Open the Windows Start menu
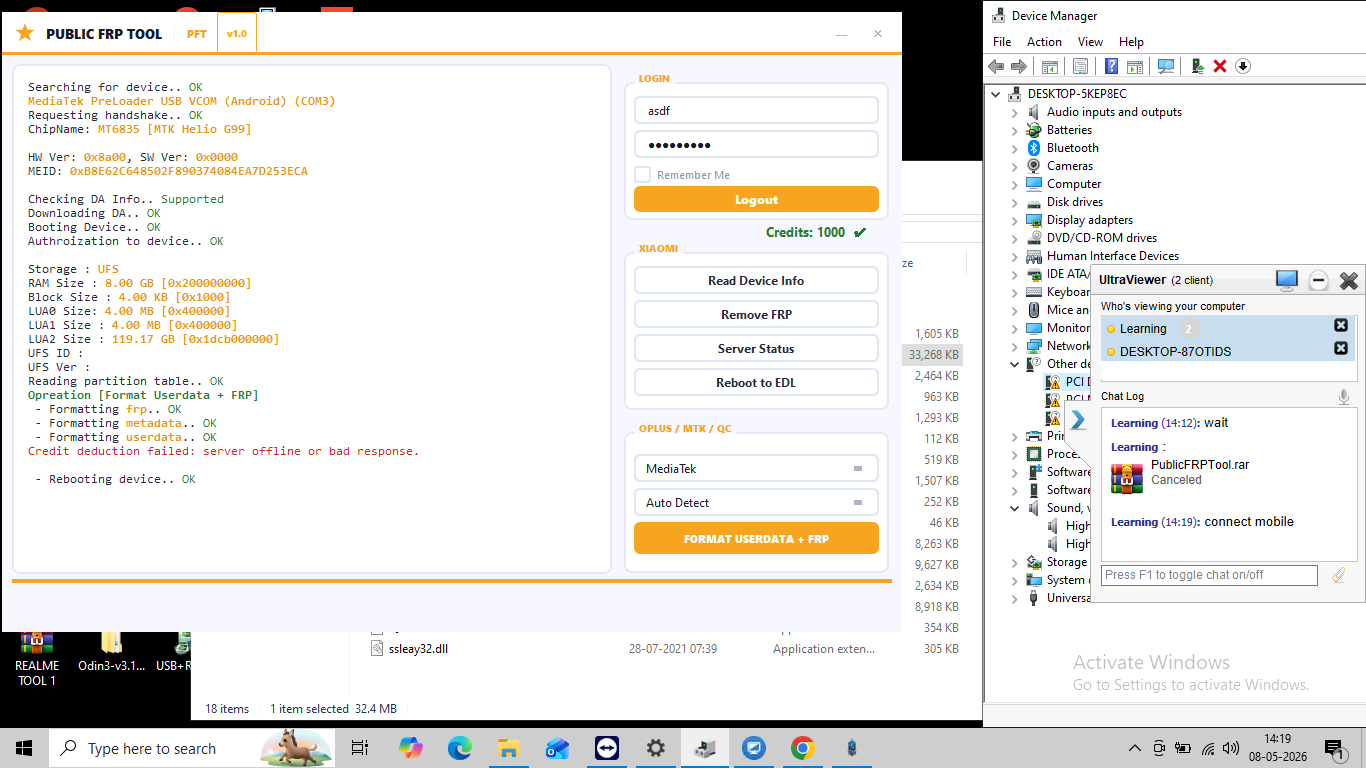The height and width of the screenshot is (768, 1366). point(24,748)
